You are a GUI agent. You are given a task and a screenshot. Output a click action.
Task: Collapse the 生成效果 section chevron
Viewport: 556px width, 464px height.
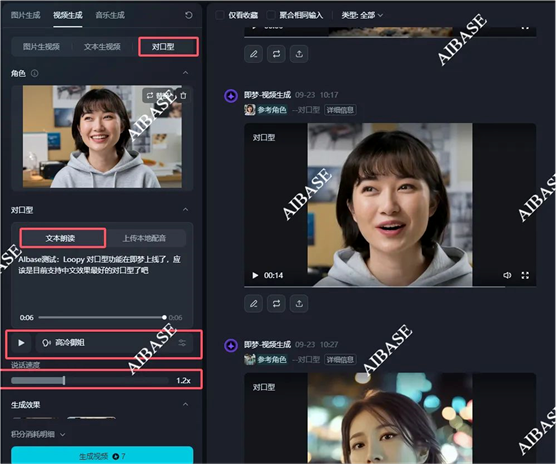(x=185, y=404)
